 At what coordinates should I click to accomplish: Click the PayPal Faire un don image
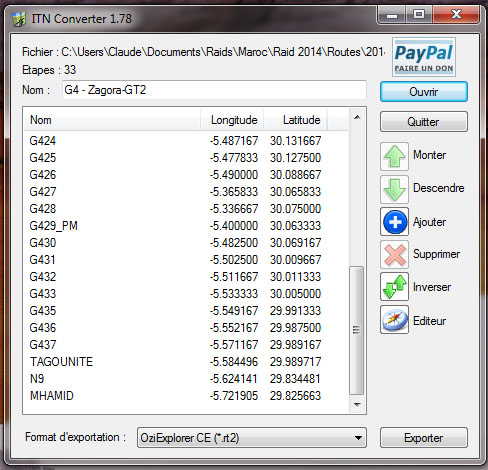click(x=424, y=57)
